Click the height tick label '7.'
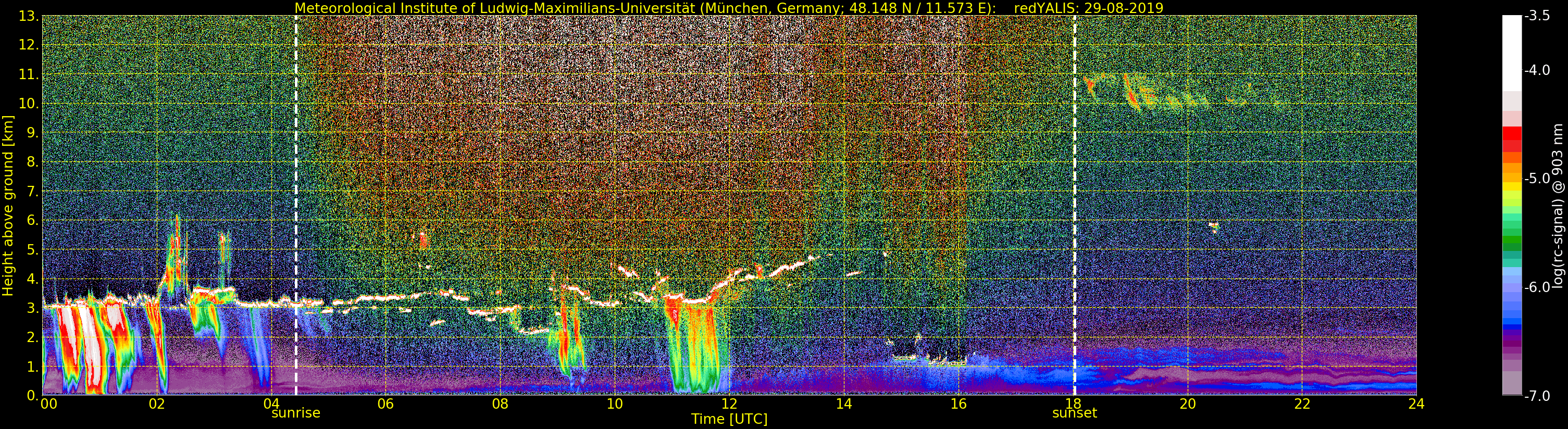 32,192
